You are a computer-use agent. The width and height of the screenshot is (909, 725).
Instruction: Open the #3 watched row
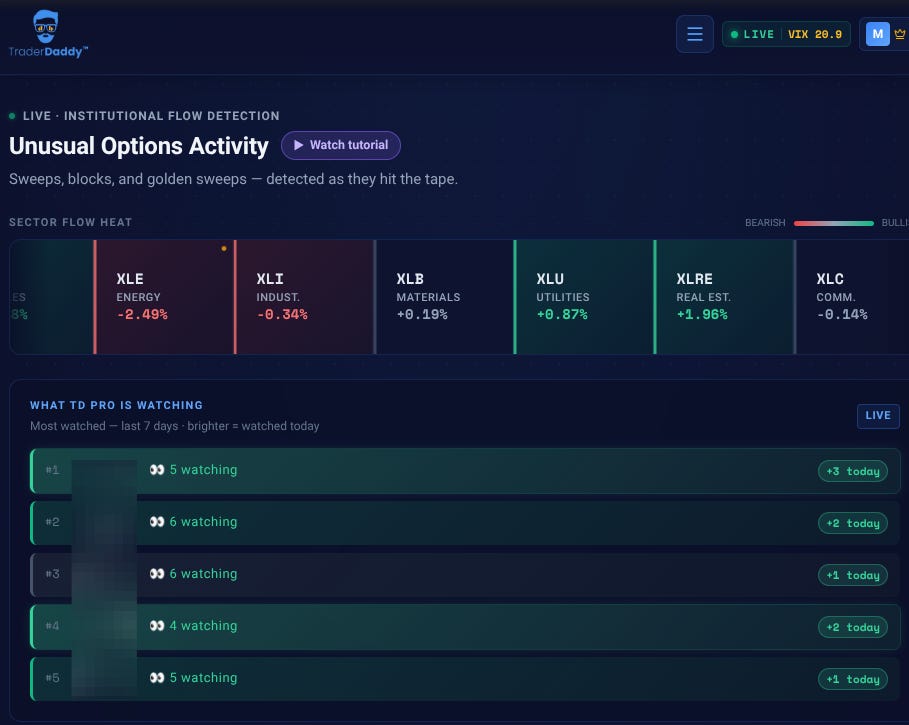point(466,575)
